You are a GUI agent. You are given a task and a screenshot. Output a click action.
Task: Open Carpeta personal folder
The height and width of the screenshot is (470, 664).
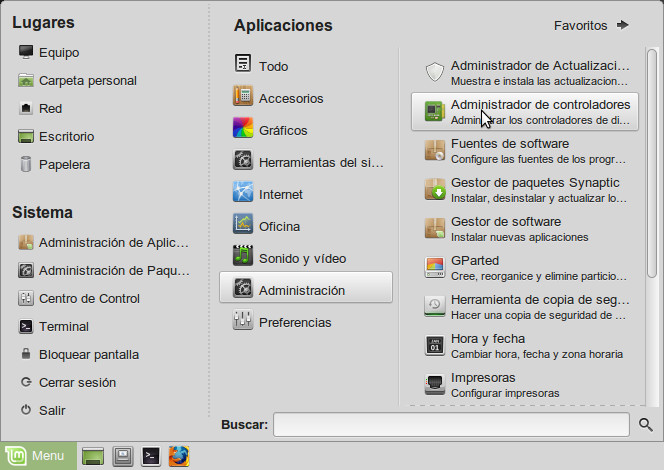click(87, 80)
